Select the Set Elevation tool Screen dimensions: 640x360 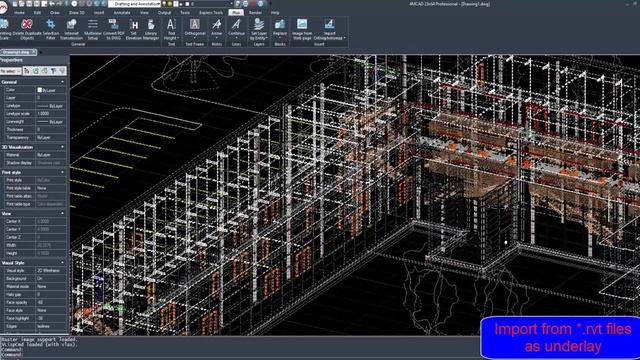tap(133, 29)
